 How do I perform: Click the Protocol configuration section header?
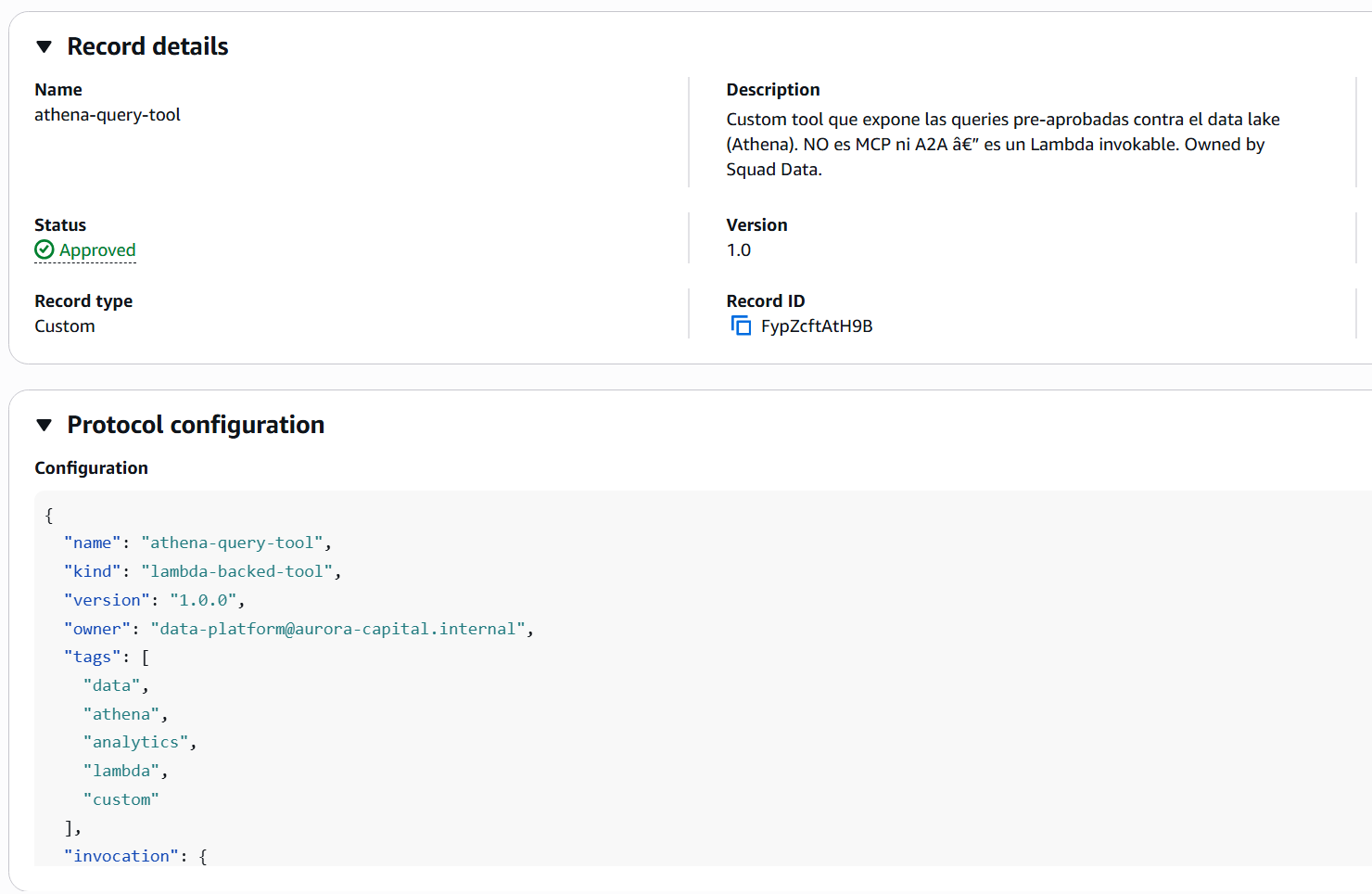coord(195,424)
